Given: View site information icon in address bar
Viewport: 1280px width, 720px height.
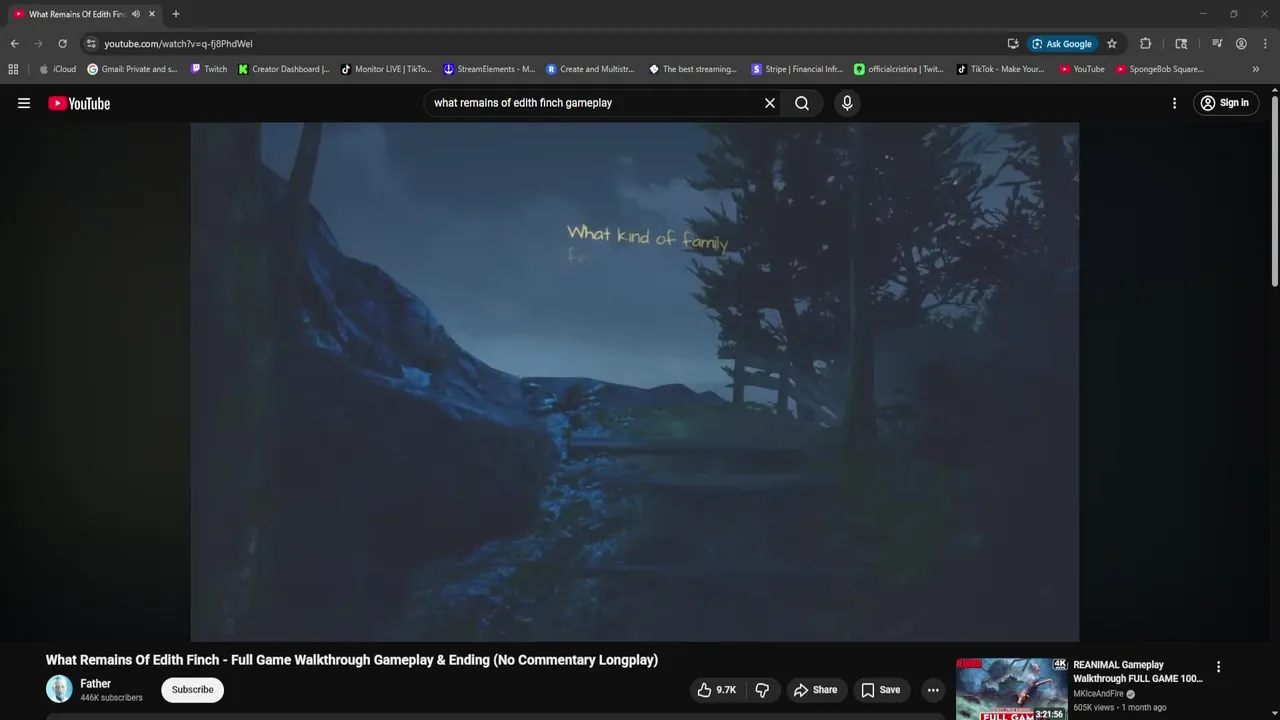Looking at the screenshot, I should click(x=91, y=44).
